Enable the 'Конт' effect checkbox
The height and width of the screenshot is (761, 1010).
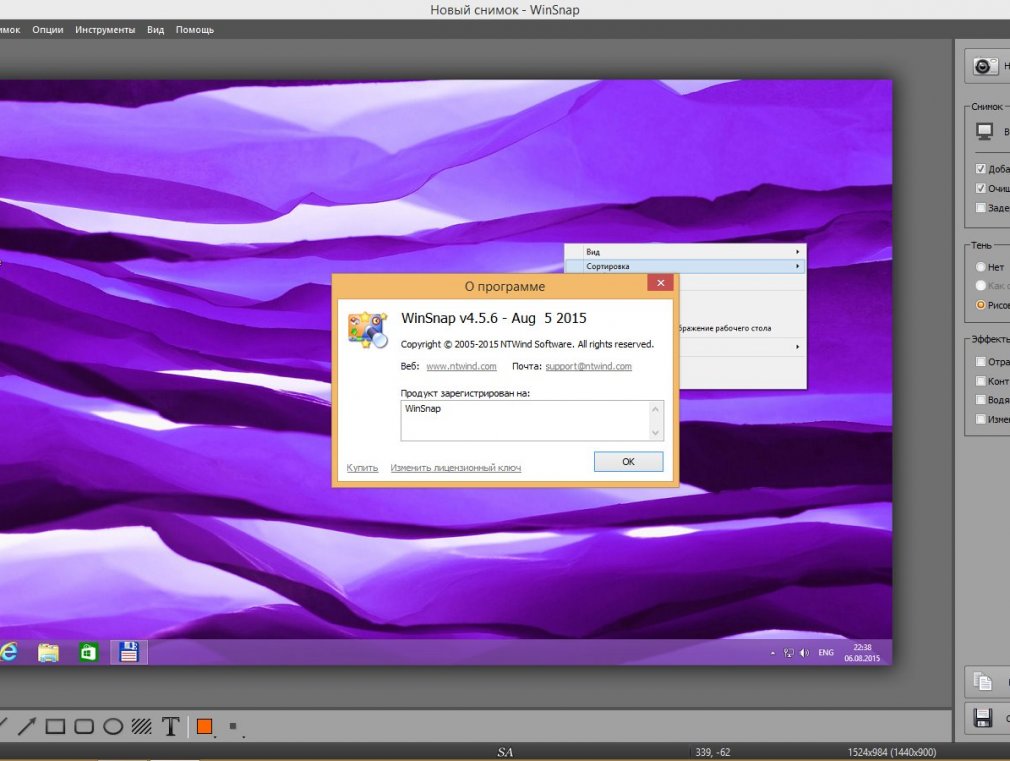980,381
